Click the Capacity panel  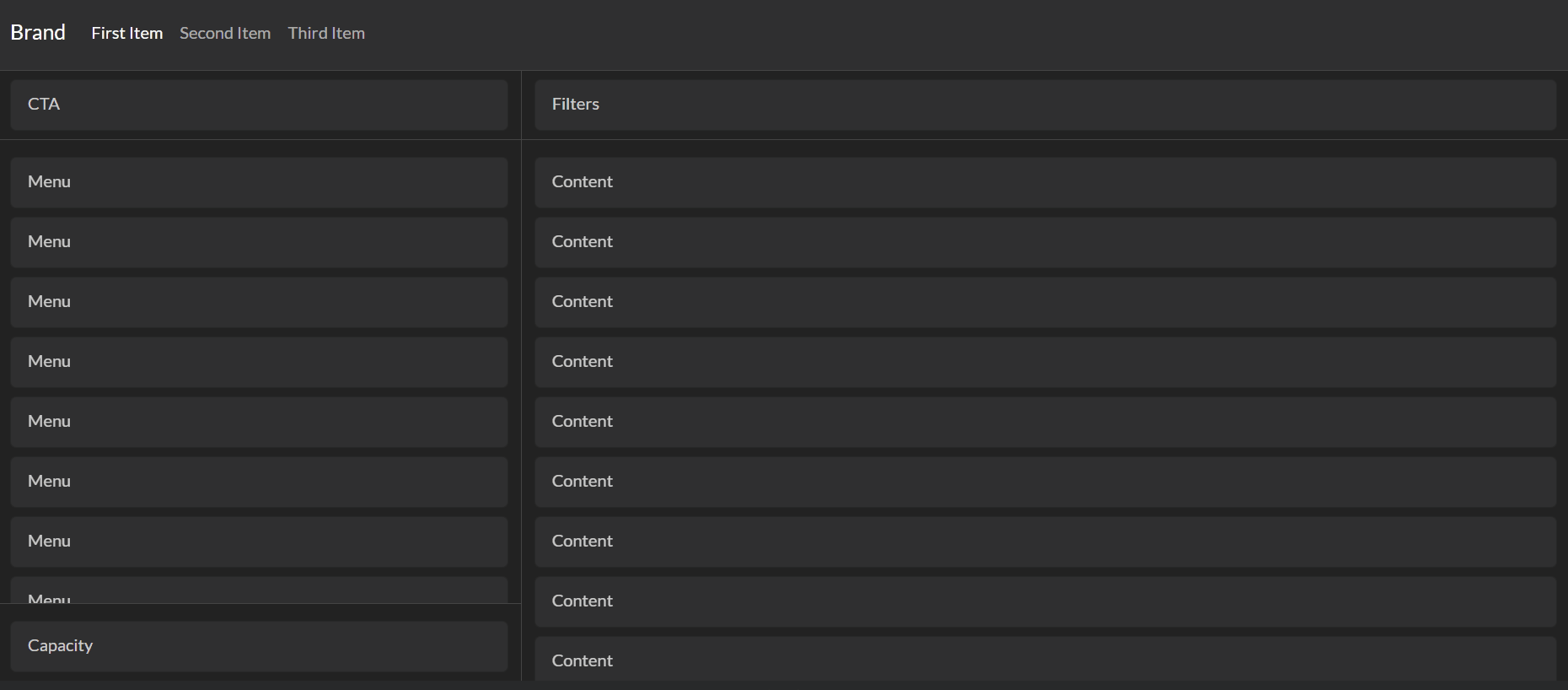260,646
